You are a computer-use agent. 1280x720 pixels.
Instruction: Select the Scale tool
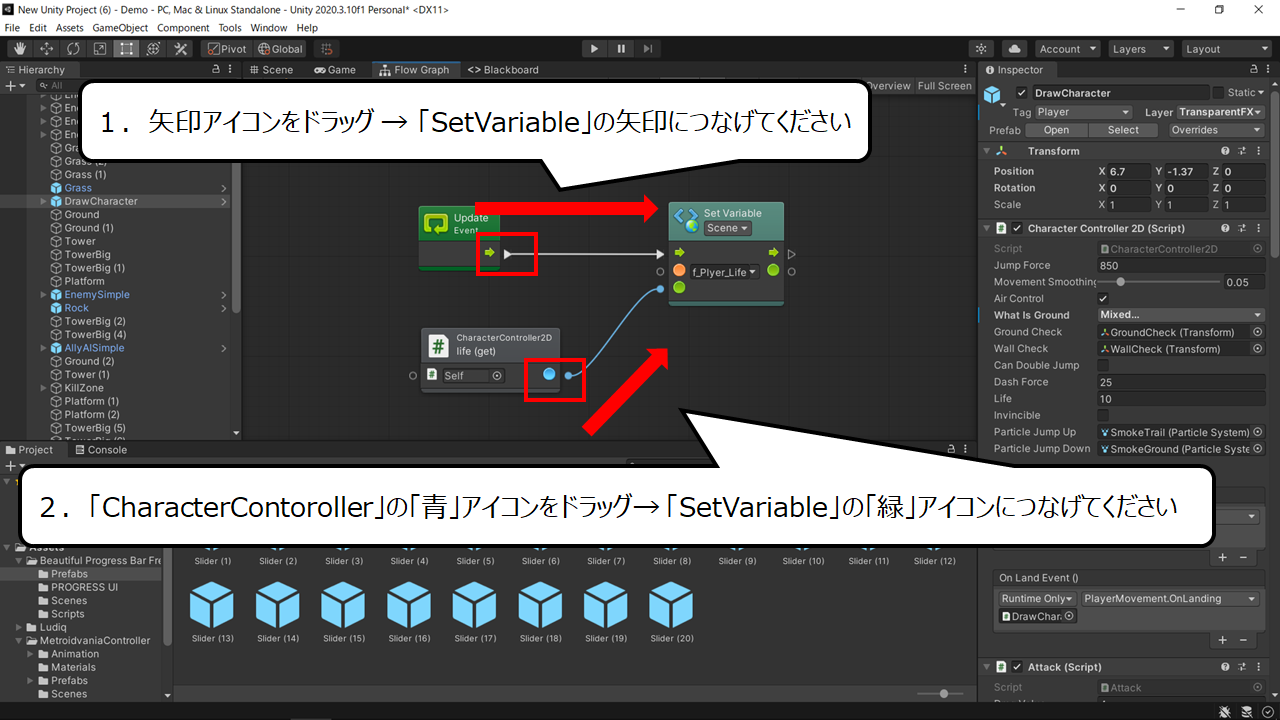point(100,49)
